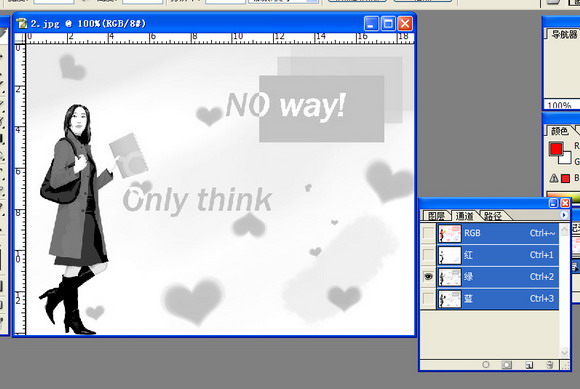The width and height of the screenshot is (580, 389).
Task: Show the RGB composite channel visibility
Action: tap(428, 233)
